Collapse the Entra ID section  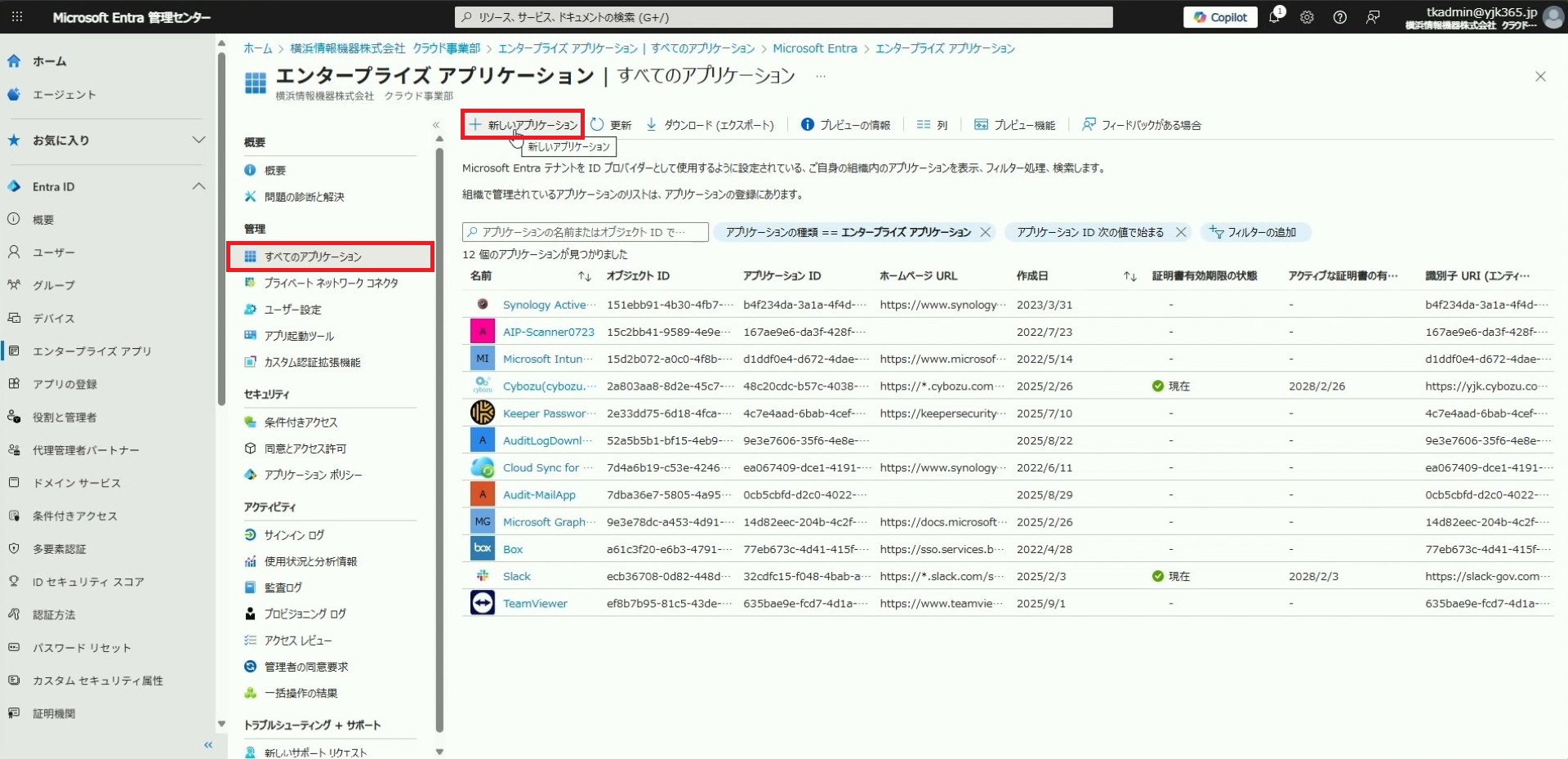point(198,187)
